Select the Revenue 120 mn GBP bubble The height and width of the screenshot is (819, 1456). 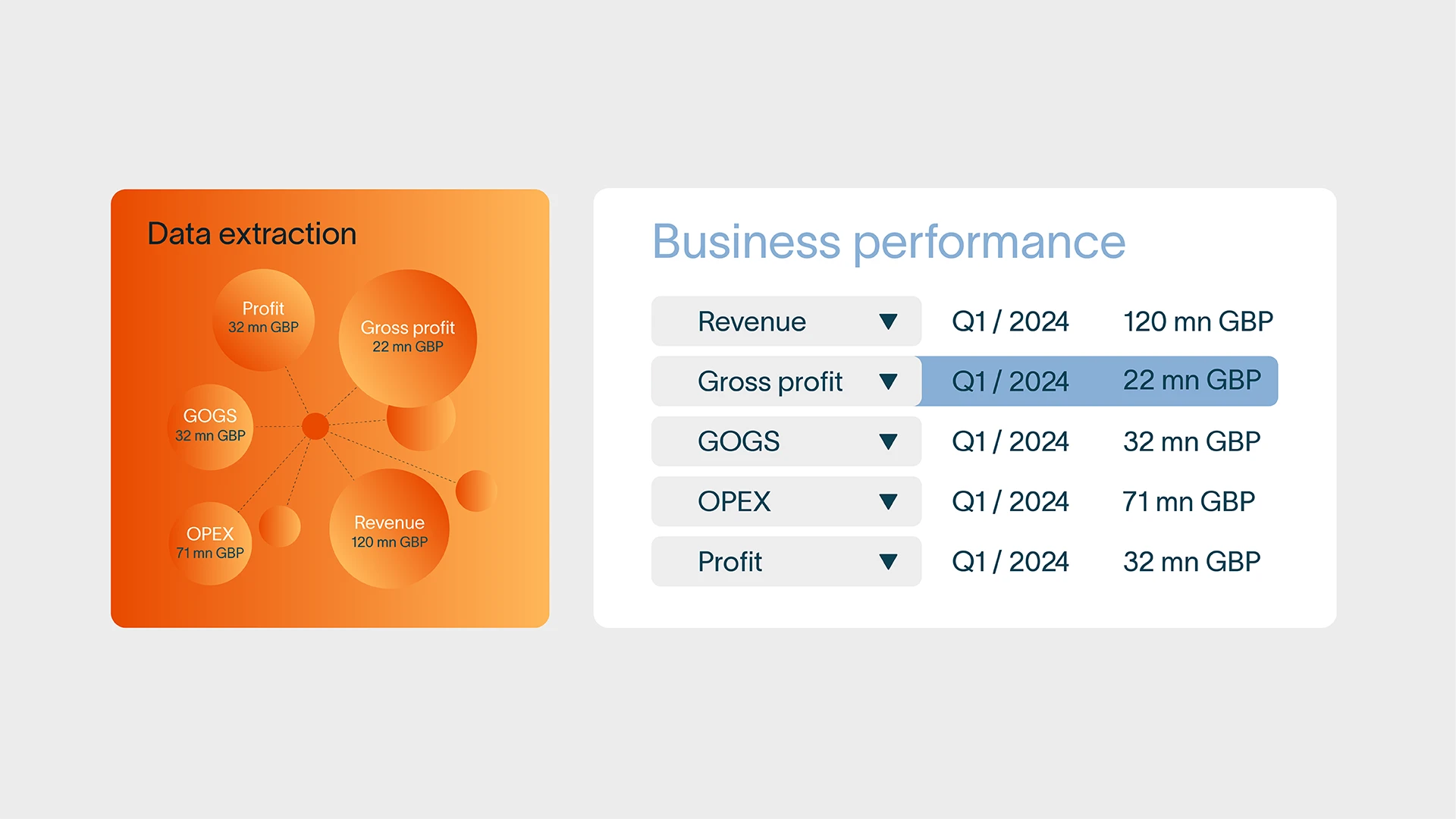(389, 531)
